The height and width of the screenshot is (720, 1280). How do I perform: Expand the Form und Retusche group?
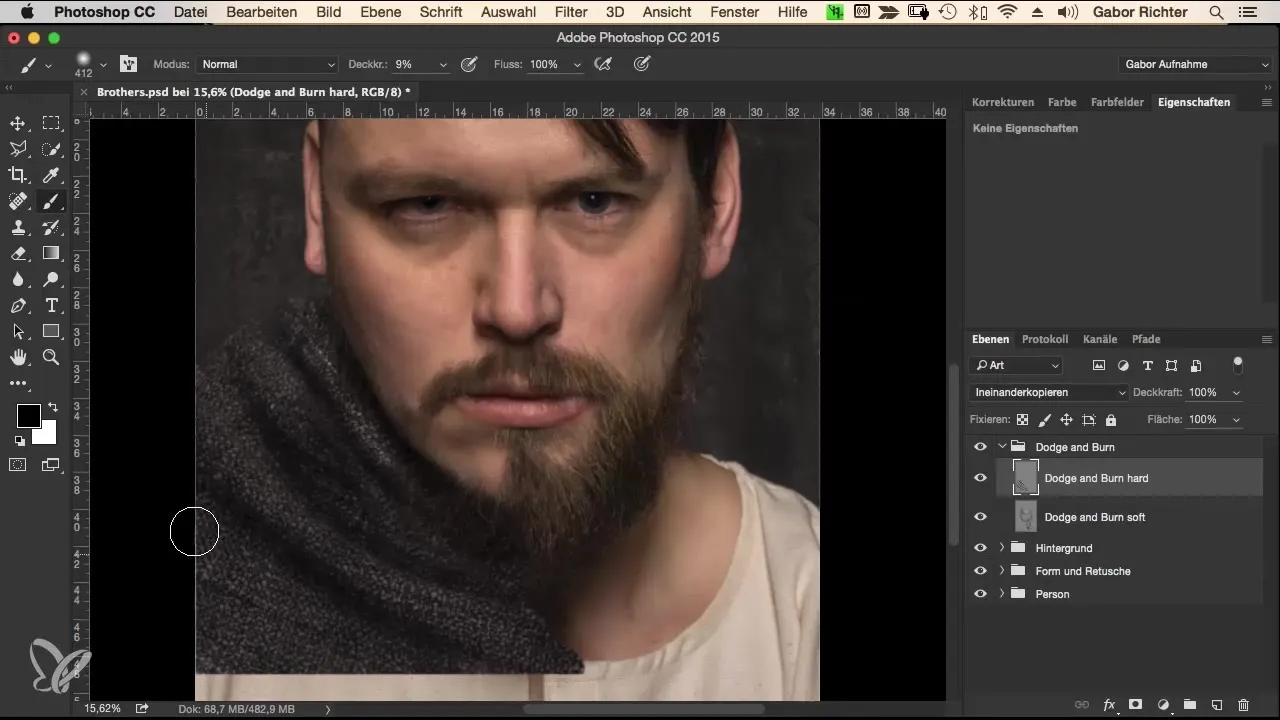coord(1002,571)
